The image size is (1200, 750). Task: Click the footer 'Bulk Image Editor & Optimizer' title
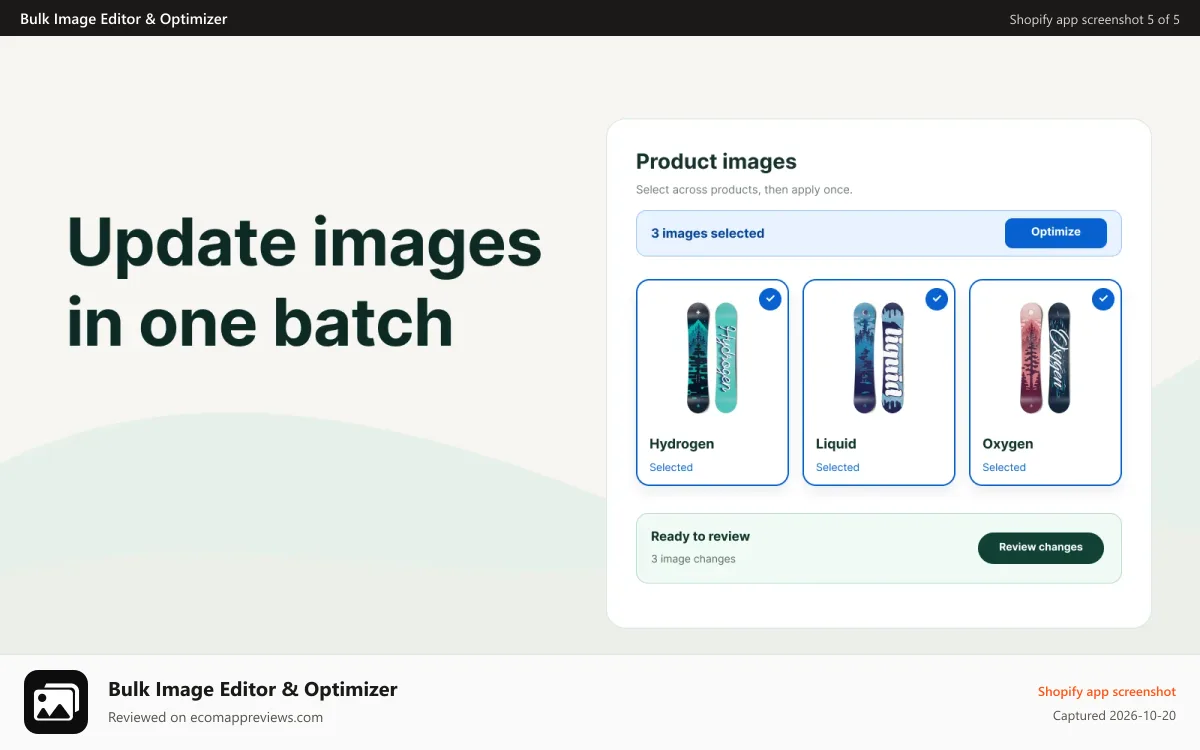tap(253, 689)
